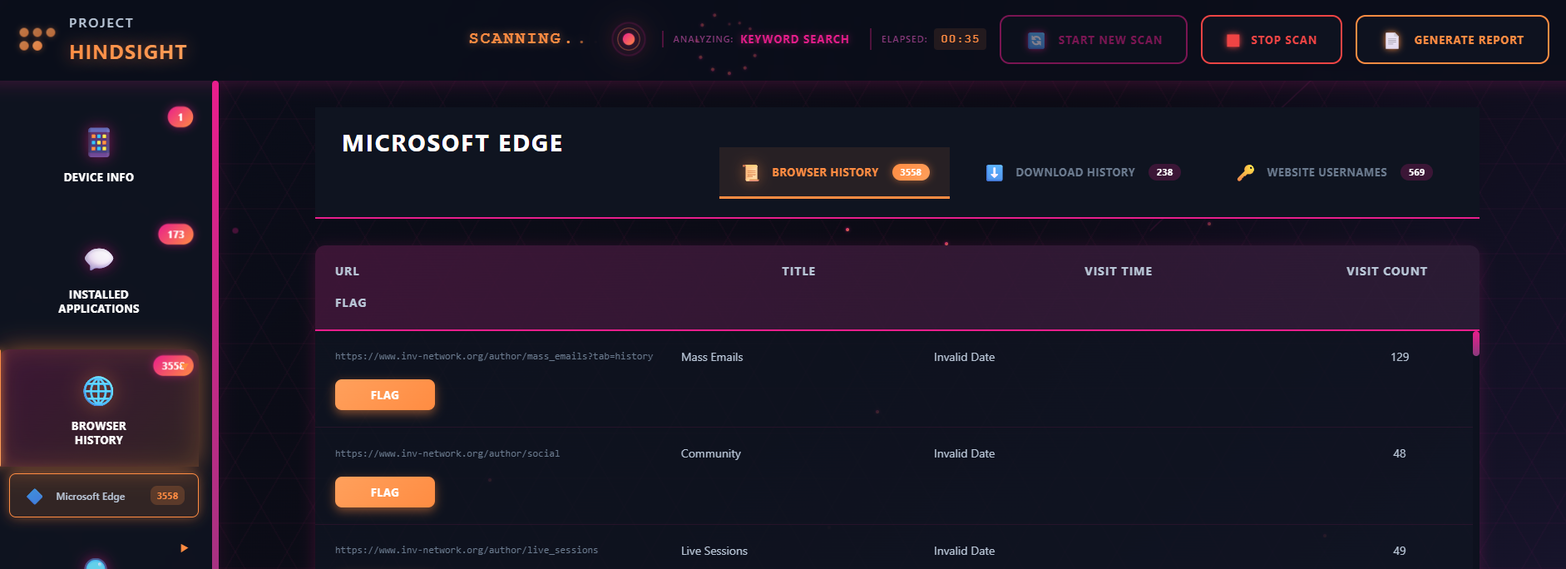Click the HINDSIGHT project title

tap(128, 52)
